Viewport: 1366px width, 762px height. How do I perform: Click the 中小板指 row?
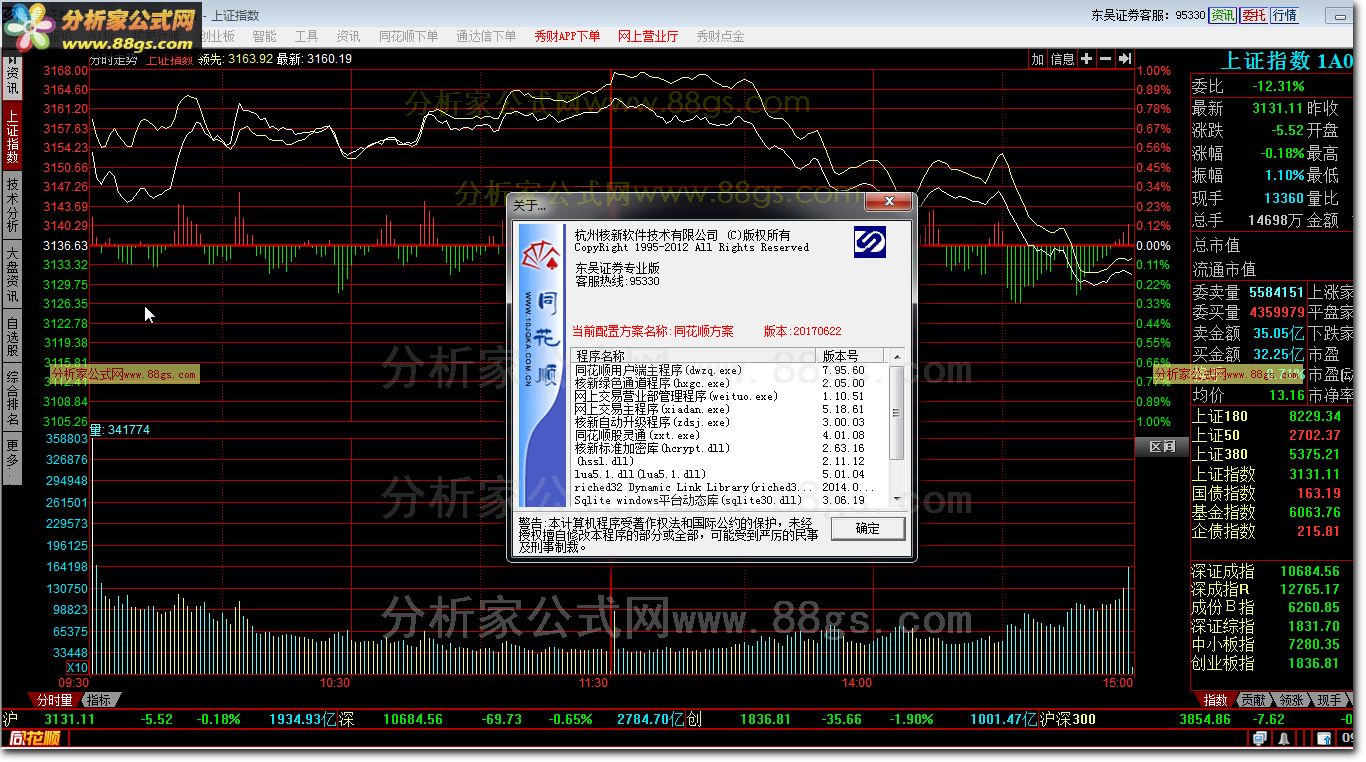tap(1272, 644)
